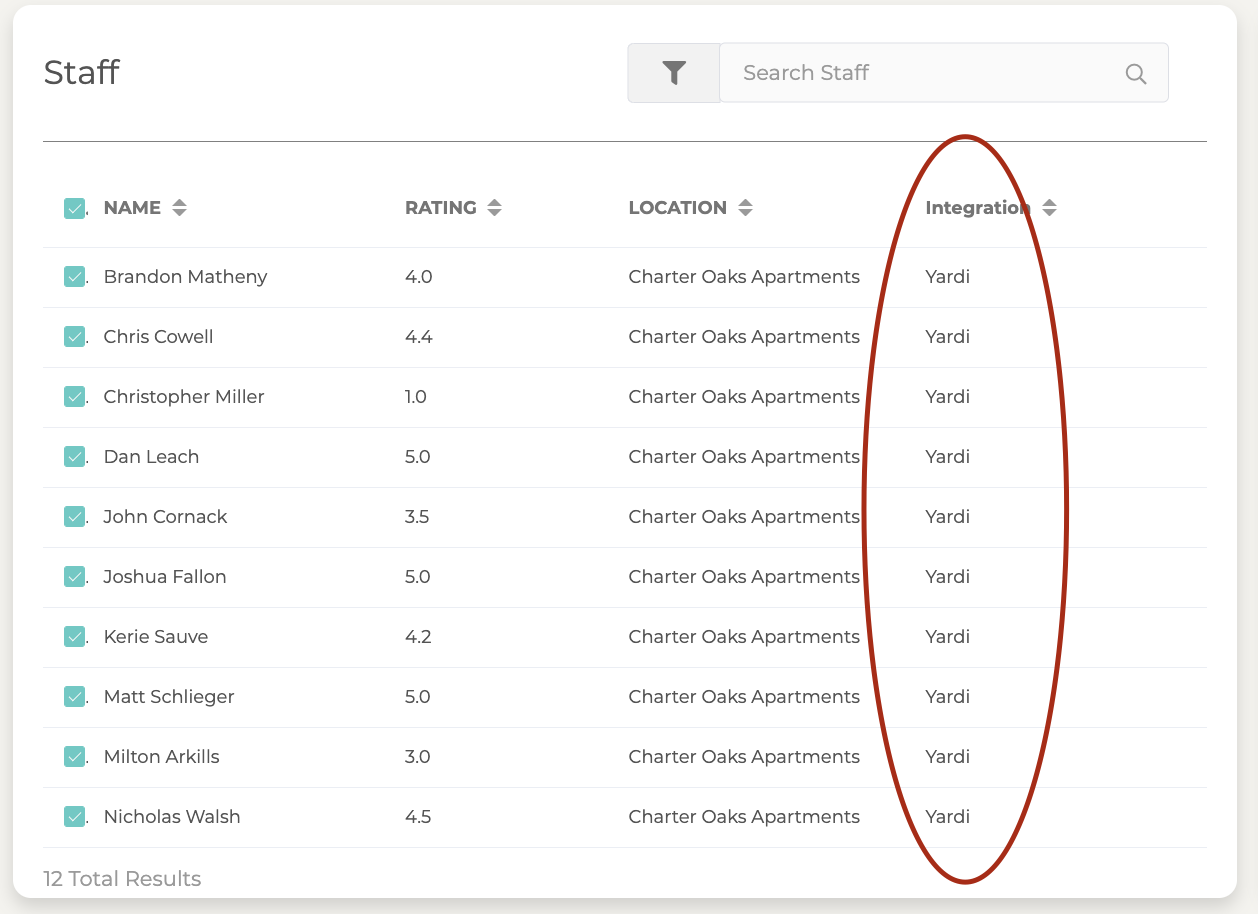This screenshot has width=1258, height=914.
Task: Click the LOCATION column header label
Action: (678, 208)
